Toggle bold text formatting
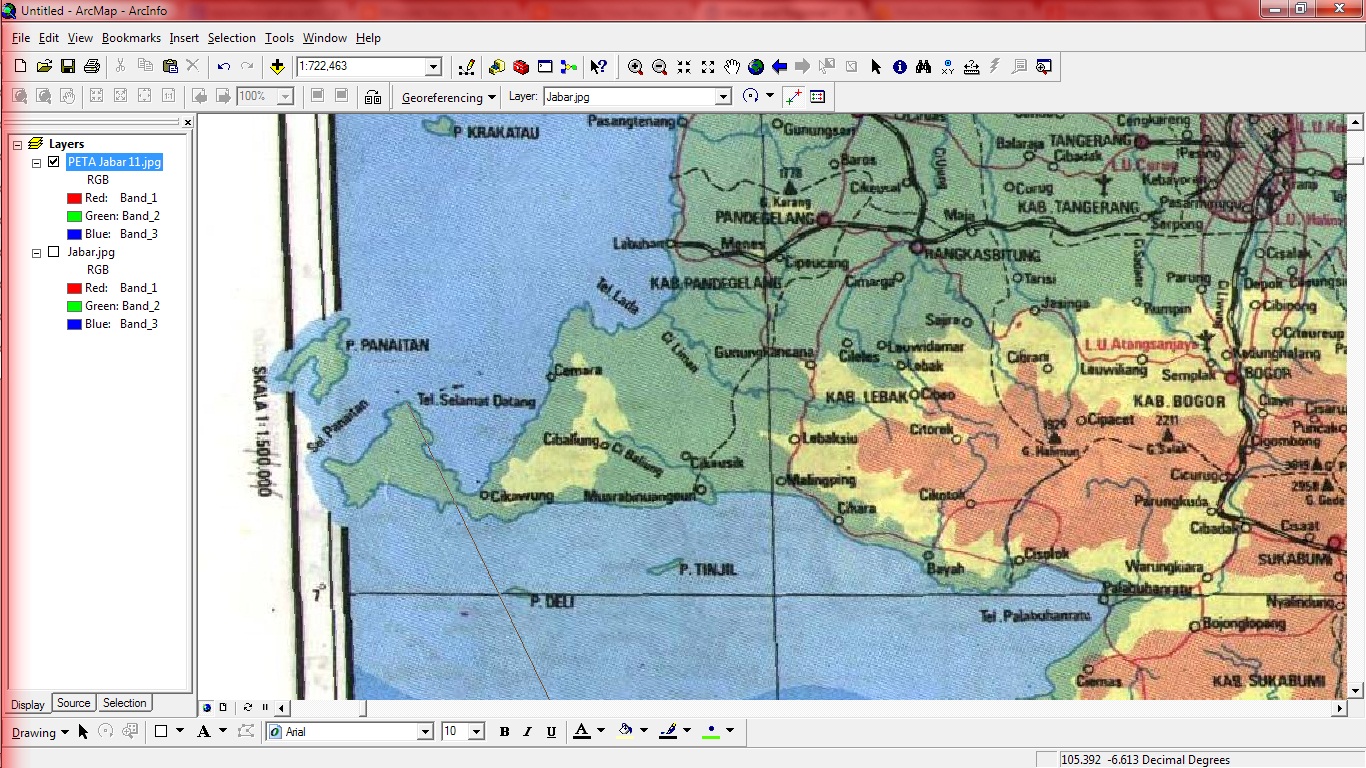 point(504,731)
